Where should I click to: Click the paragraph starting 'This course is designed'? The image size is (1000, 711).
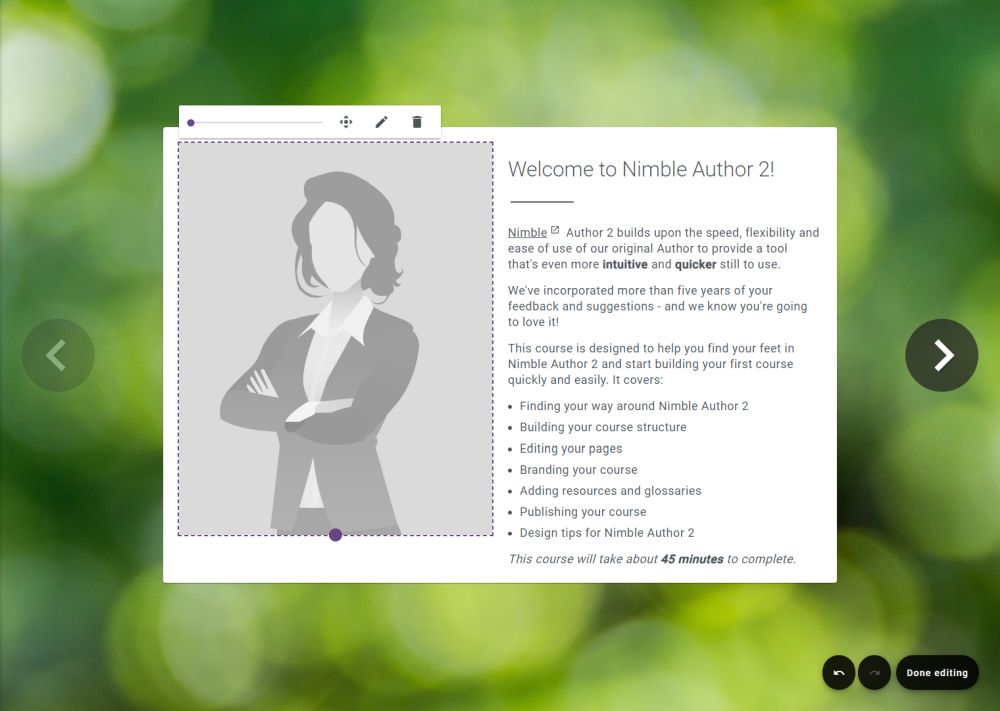pos(651,364)
